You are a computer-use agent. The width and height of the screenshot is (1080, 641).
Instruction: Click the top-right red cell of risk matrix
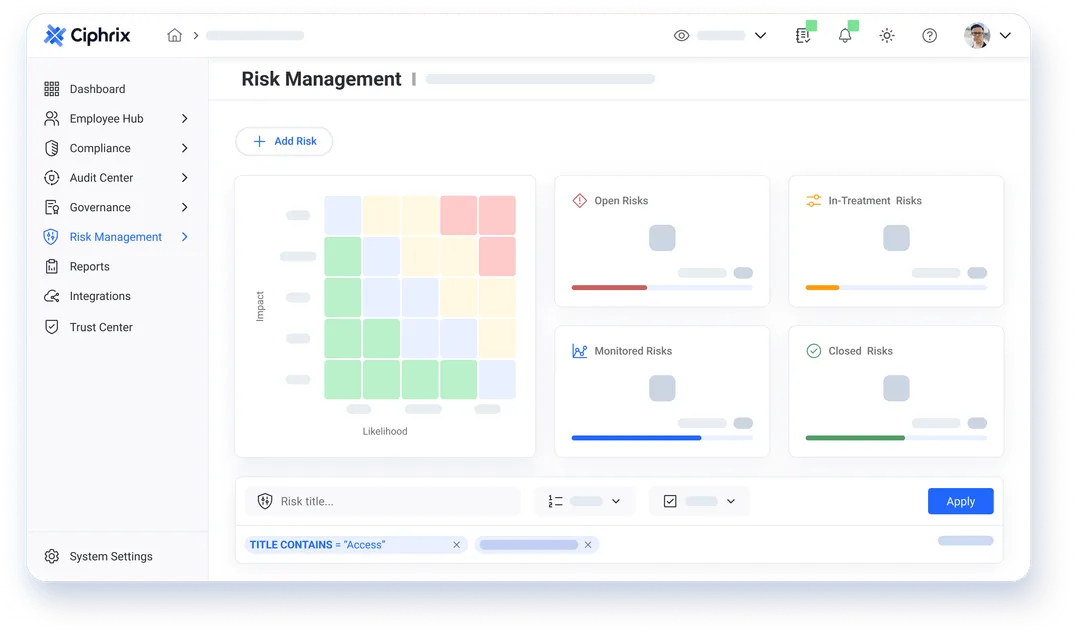[497, 216]
